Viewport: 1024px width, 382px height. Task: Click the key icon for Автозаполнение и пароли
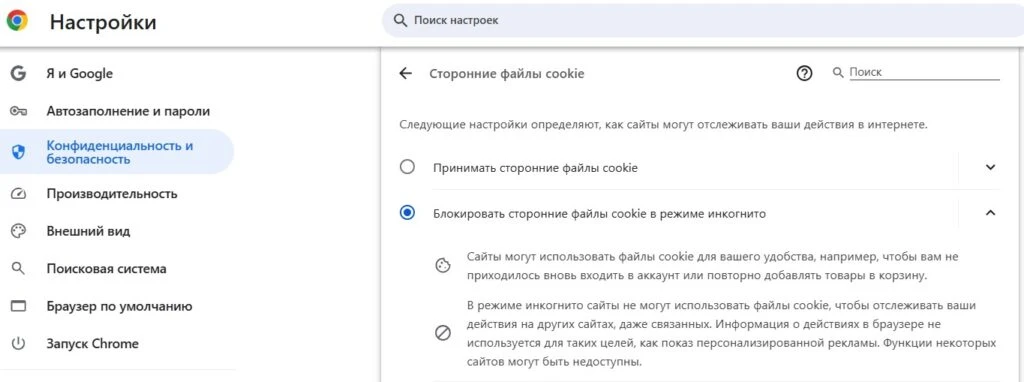[18, 112]
